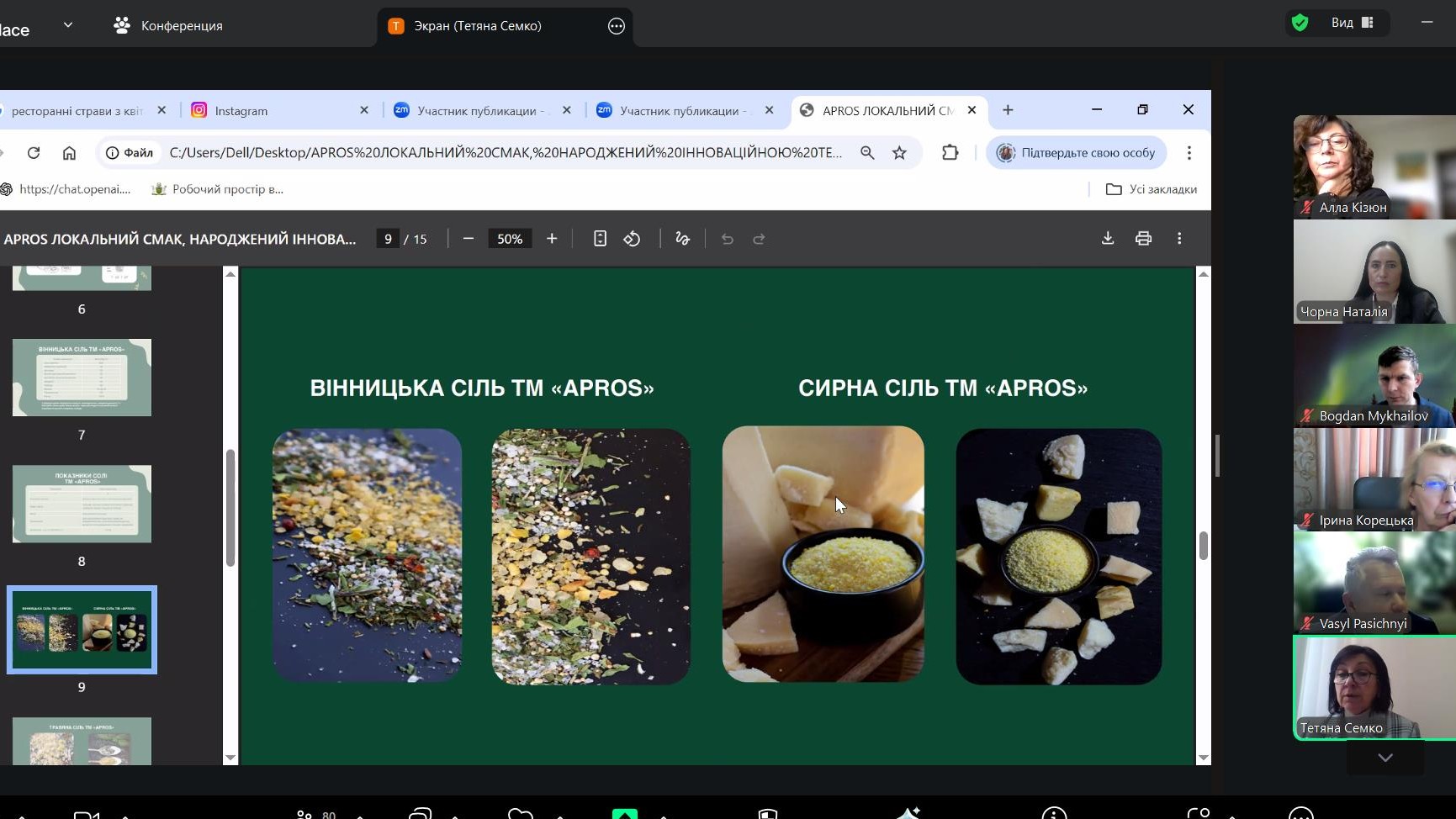Viewport: 1456px width, 819px height.
Task: Click the Підтвердьте свою особу button
Action: [1077, 153]
